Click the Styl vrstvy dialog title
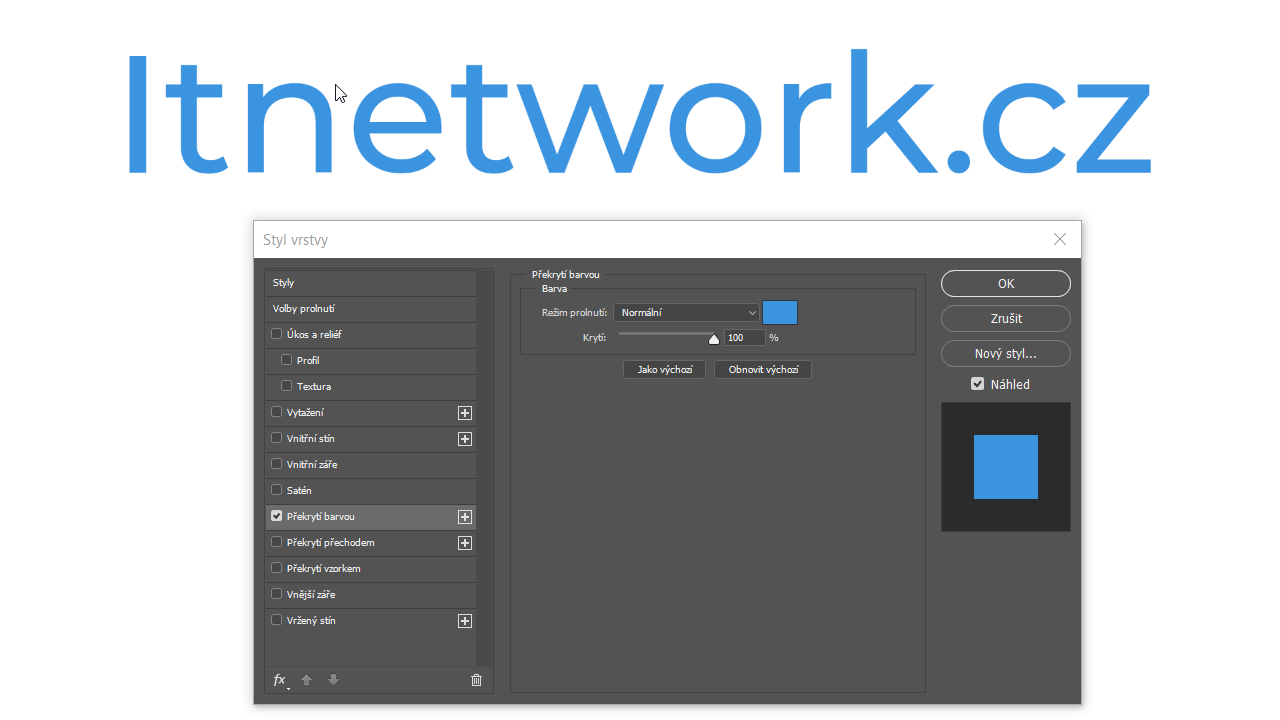This screenshot has height=720, width=1280. tap(295, 240)
